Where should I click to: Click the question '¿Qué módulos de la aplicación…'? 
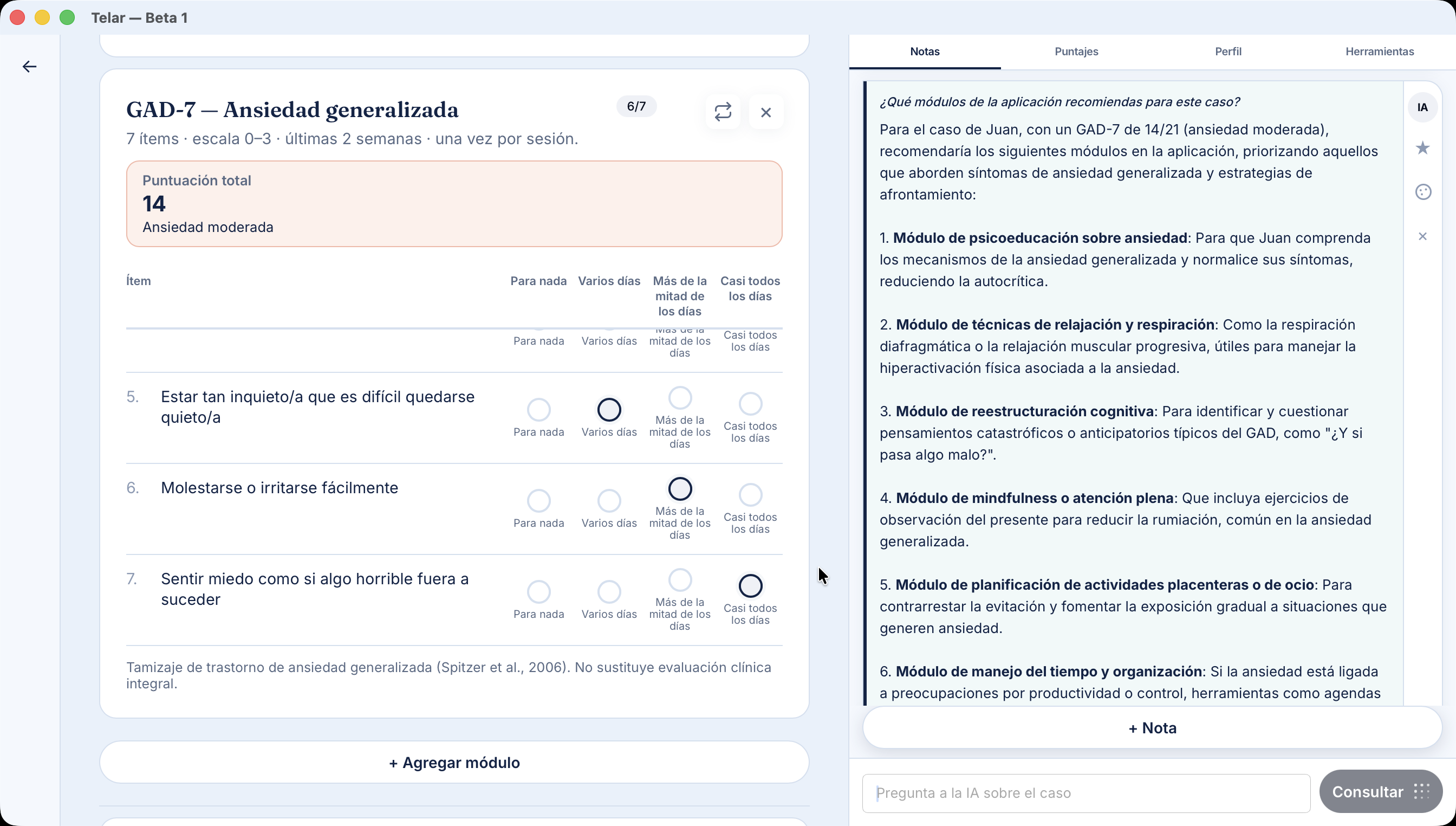tap(1059, 102)
